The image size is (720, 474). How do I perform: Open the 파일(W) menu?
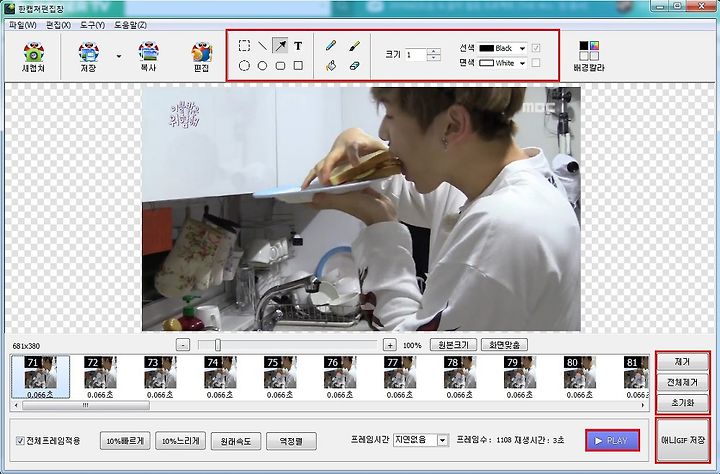pos(22,25)
